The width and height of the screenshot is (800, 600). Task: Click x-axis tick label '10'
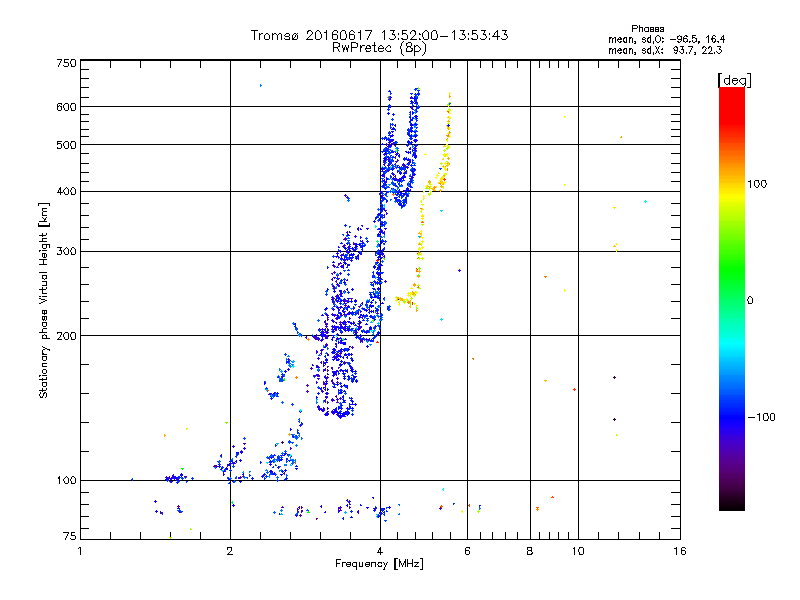(x=578, y=551)
